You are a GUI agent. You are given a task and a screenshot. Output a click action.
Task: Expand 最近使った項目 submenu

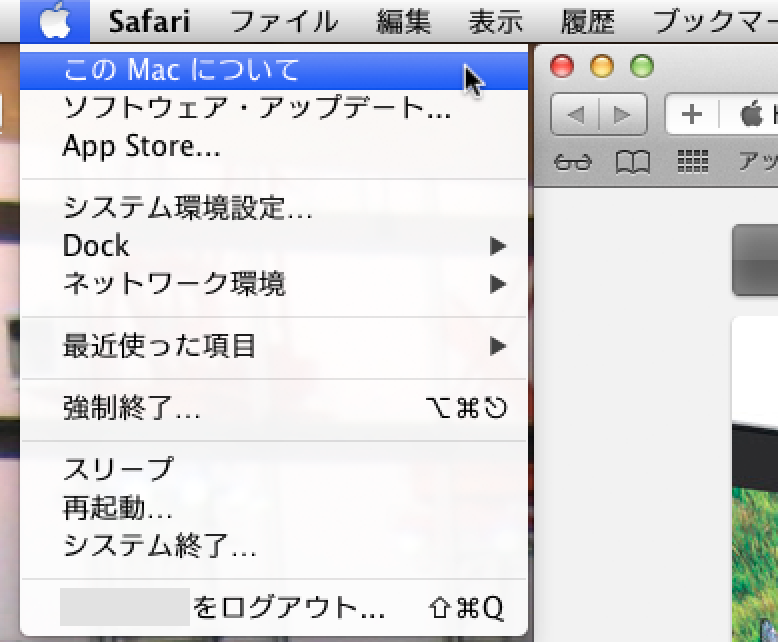273,346
